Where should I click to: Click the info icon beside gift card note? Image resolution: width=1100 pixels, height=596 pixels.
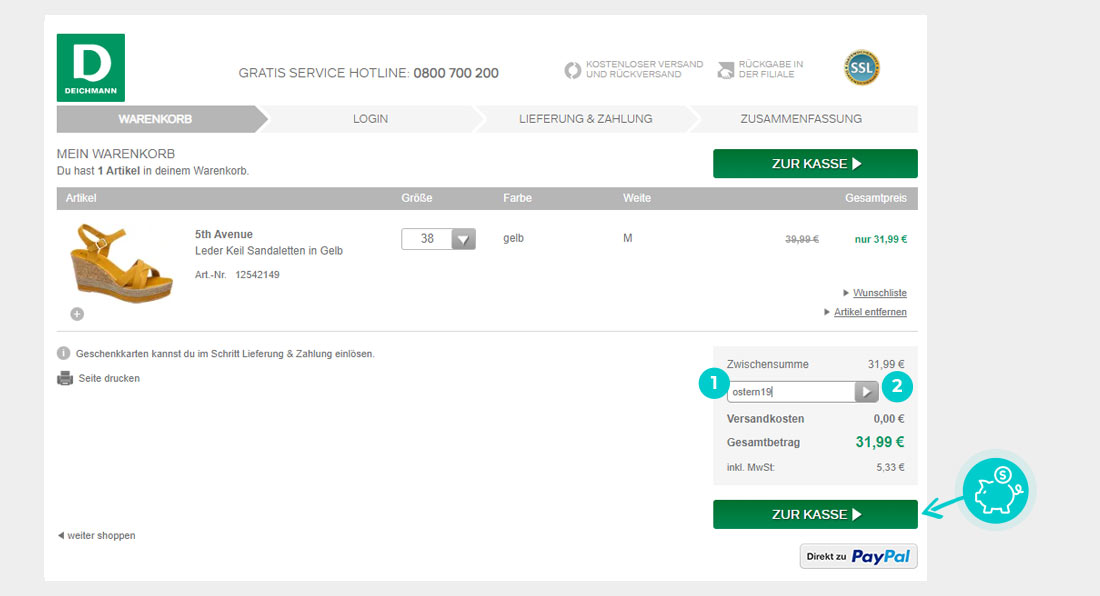coord(63,353)
